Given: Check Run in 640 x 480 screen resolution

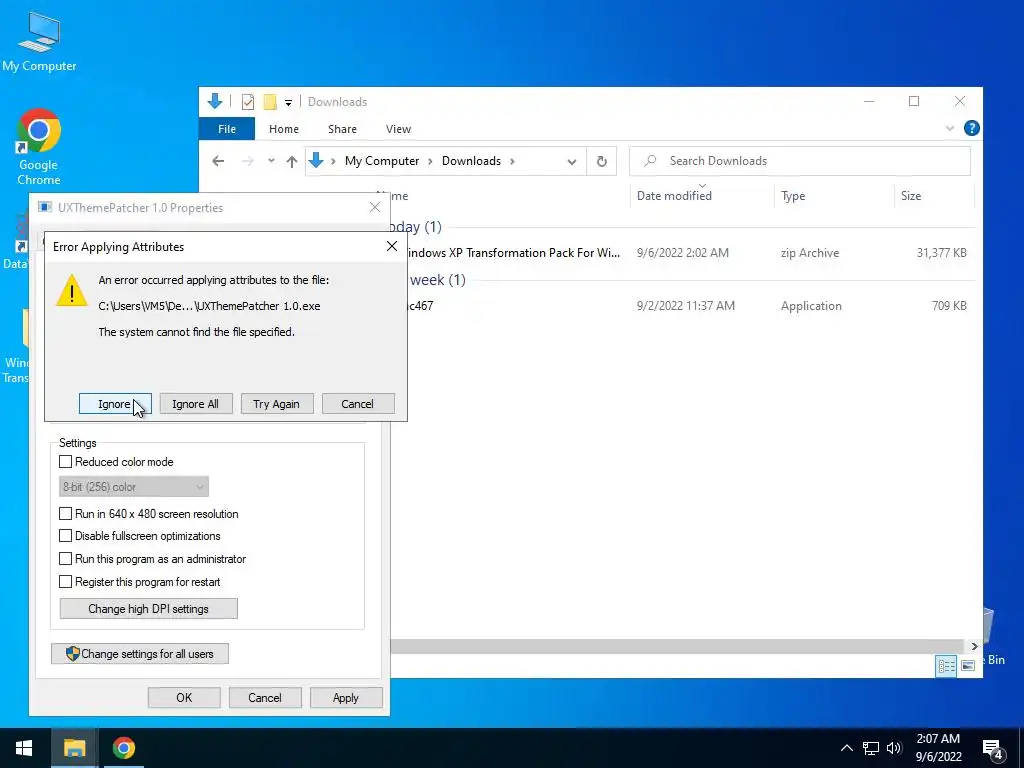Looking at the screenshot, I should (x=65, y=514).
